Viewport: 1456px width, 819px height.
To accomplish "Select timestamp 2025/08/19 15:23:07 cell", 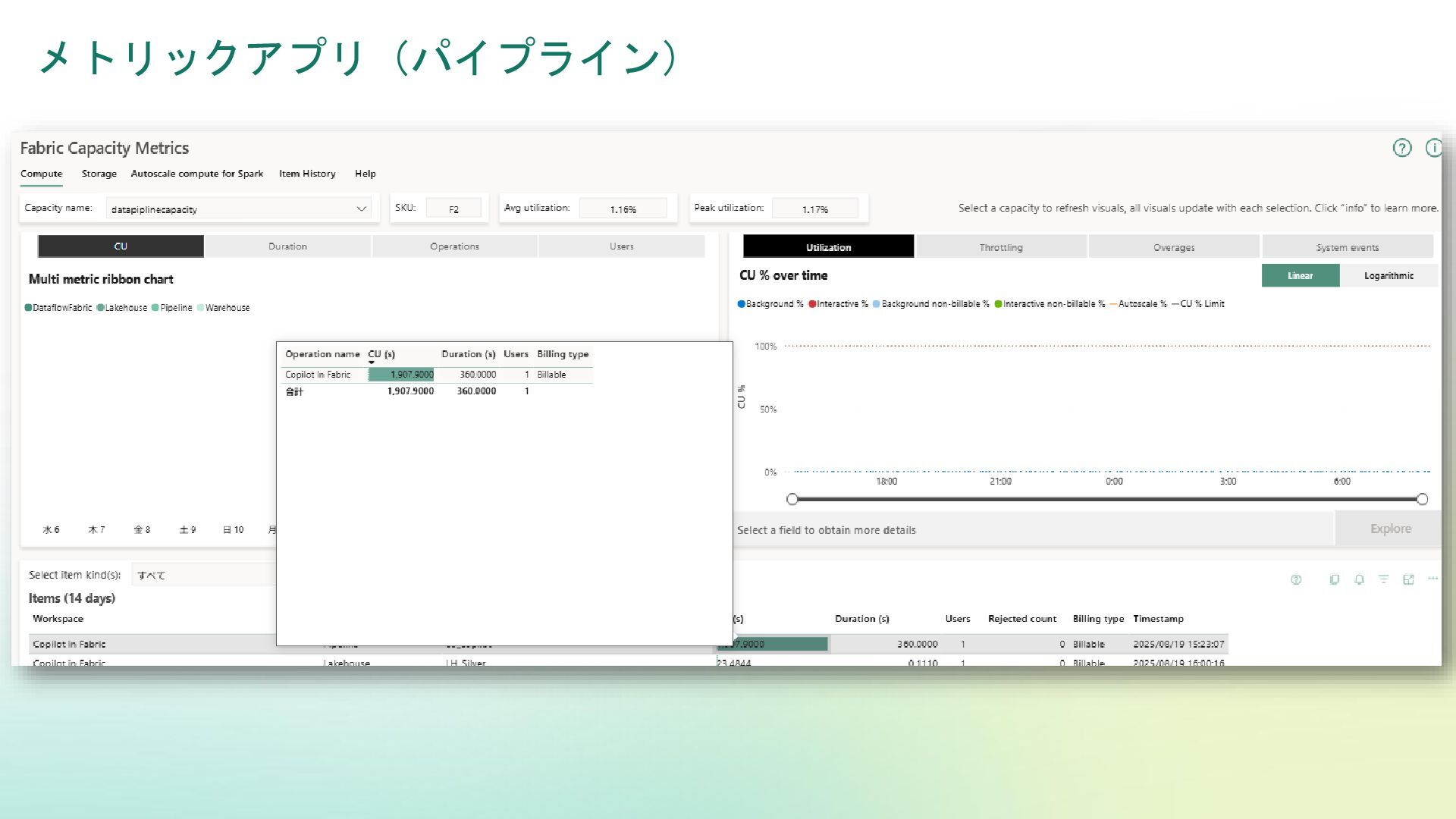I will 1178,645.
